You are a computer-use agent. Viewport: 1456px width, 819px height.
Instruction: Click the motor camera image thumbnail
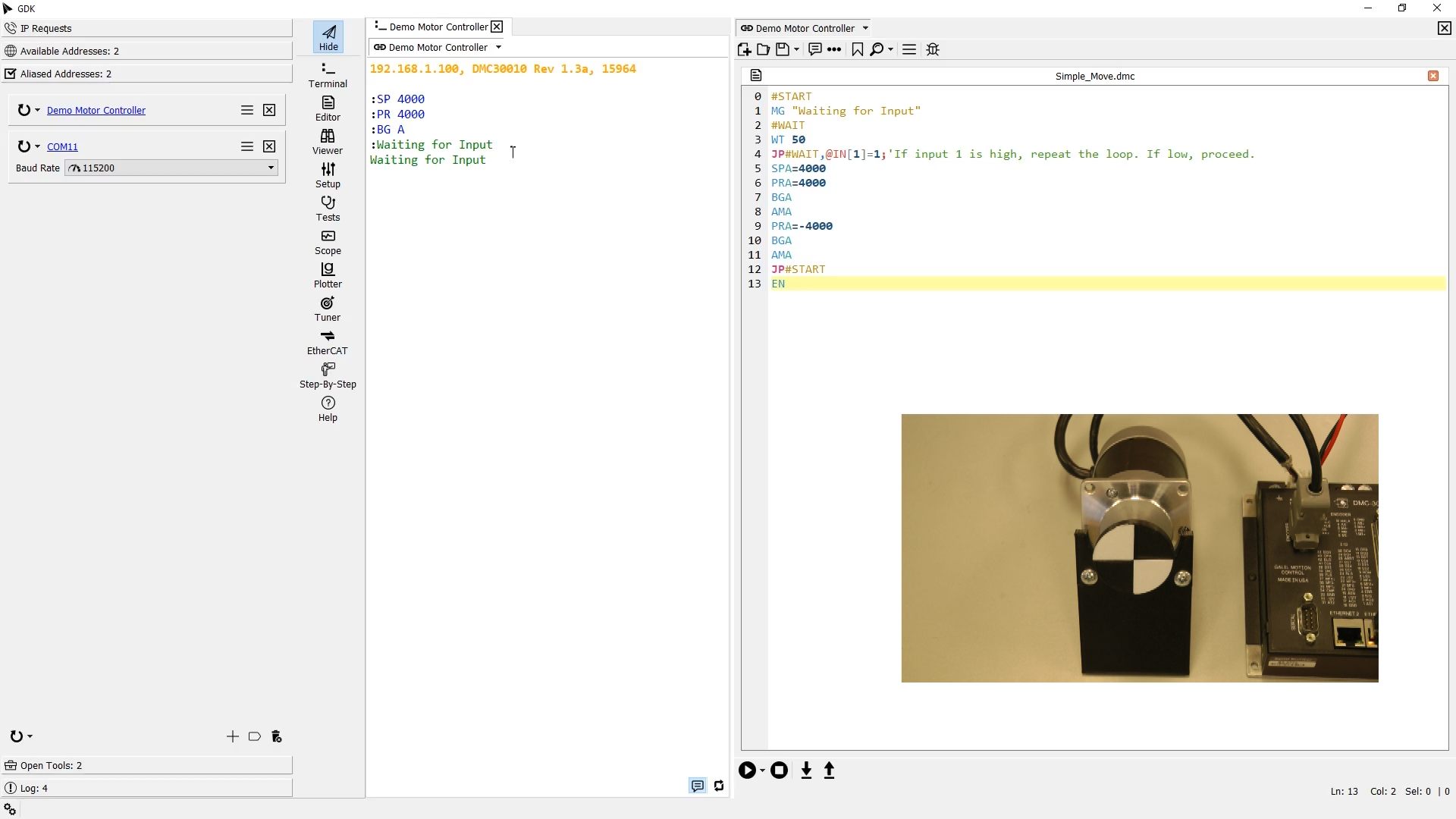coord(1139,548)
